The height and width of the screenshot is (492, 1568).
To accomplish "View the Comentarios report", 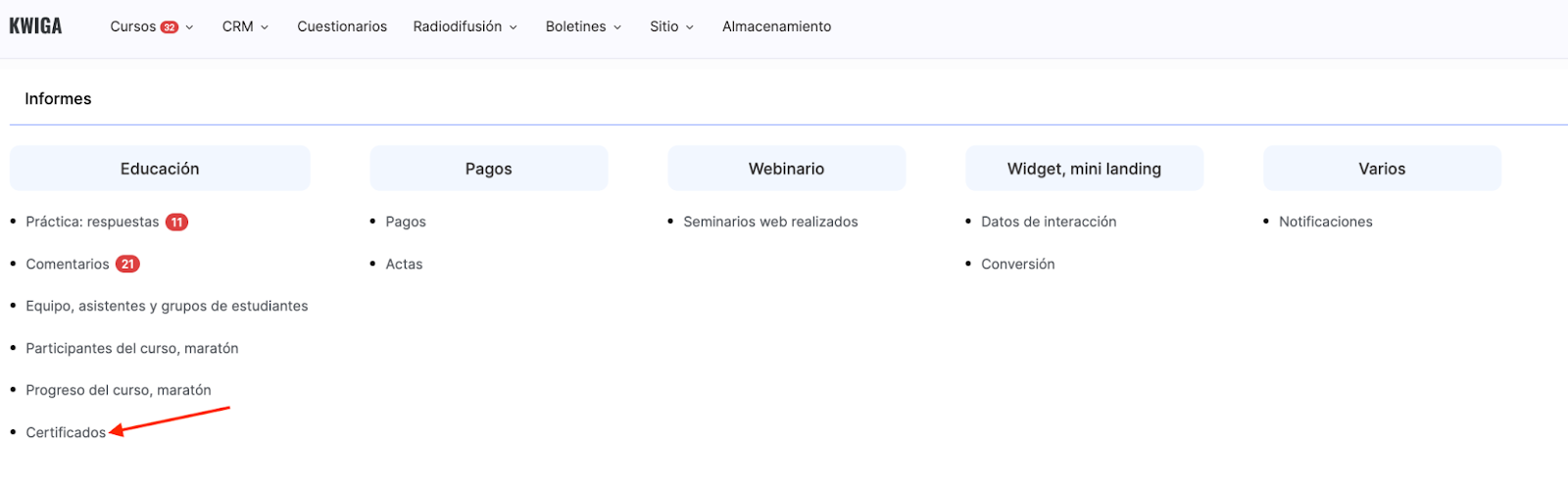I will click(x=68, y=265).
